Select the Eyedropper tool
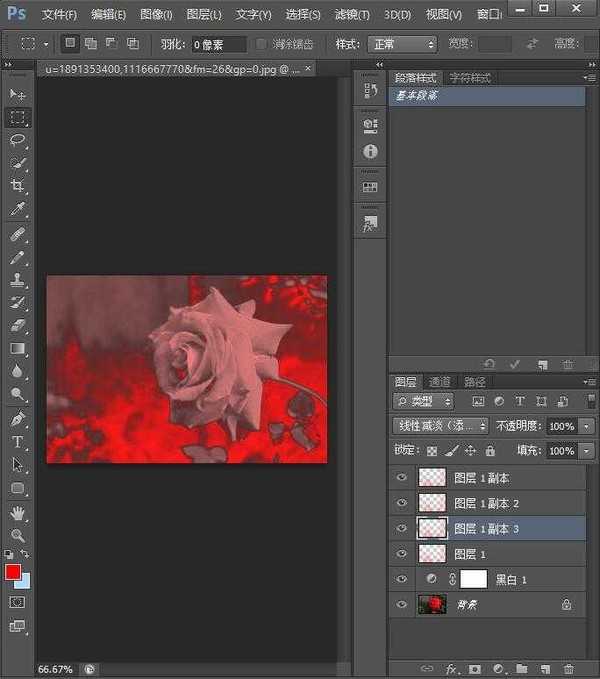 (x=18, y=210)
